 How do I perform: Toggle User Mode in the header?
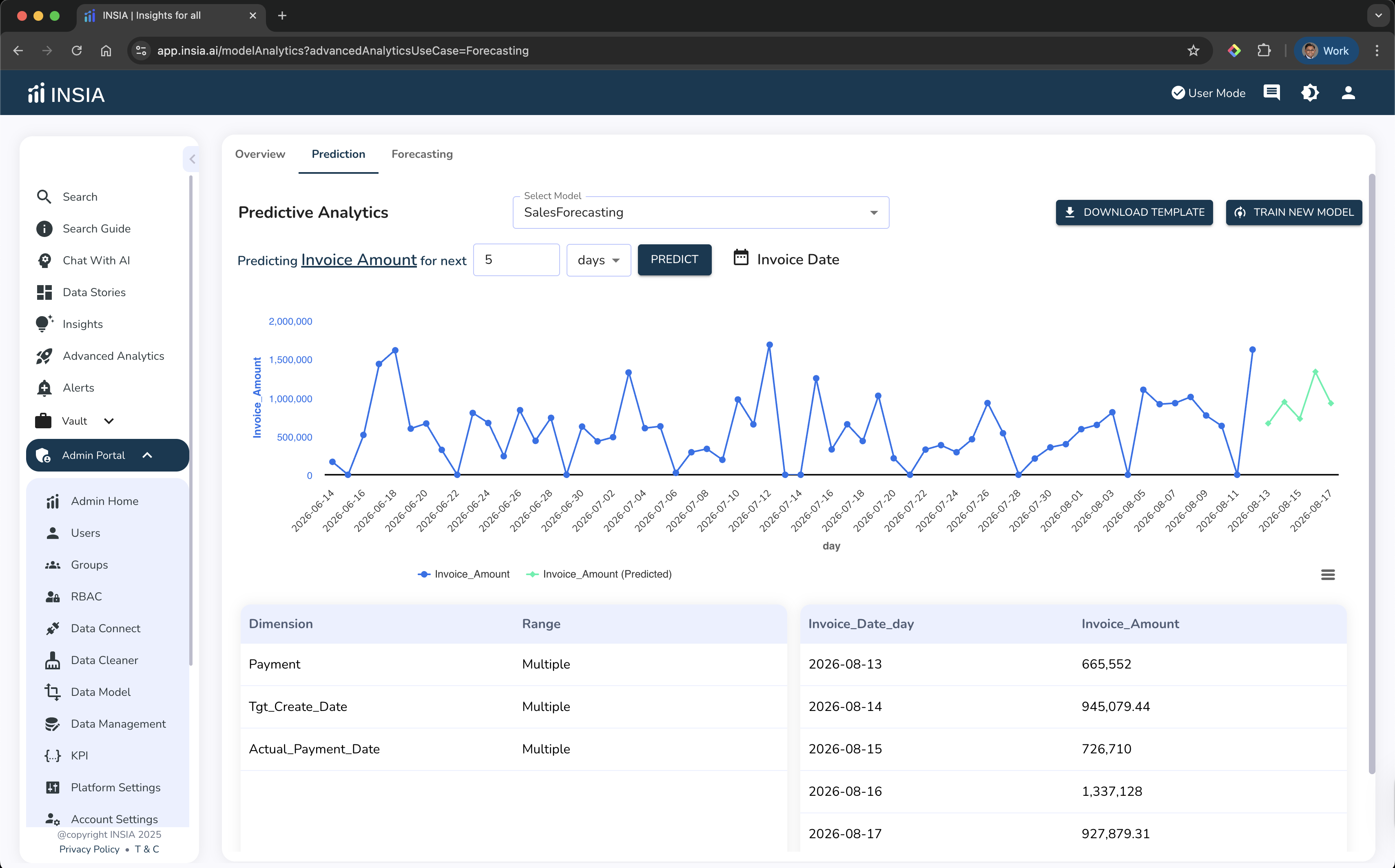(x=1208, y=93)
